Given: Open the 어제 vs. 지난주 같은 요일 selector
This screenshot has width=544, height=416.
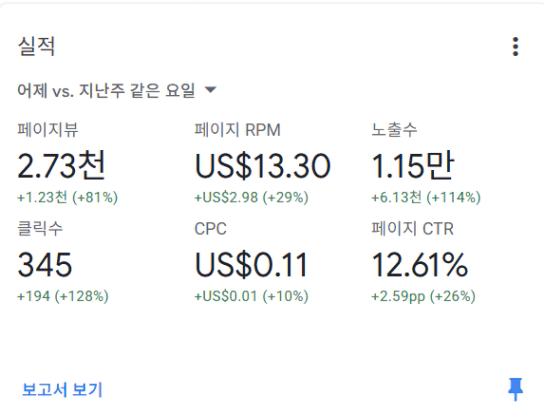Looking at the screenshot, I should click(117, 91).
